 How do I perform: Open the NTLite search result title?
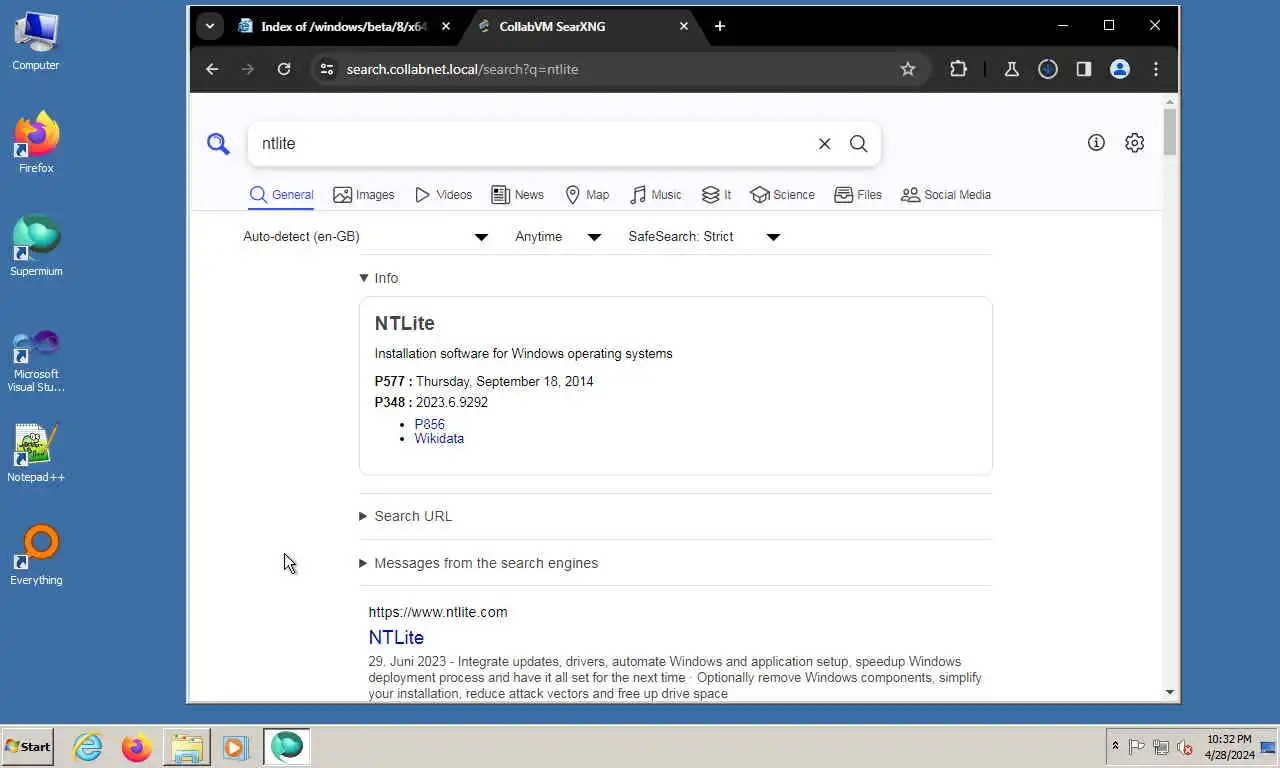396,637
